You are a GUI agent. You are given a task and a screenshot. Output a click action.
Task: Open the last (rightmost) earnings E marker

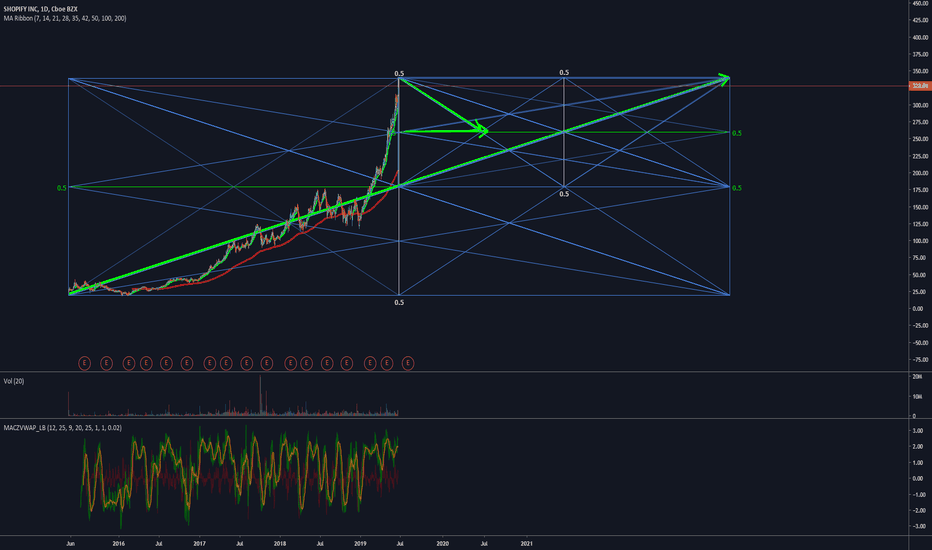[x=408, y=363]
